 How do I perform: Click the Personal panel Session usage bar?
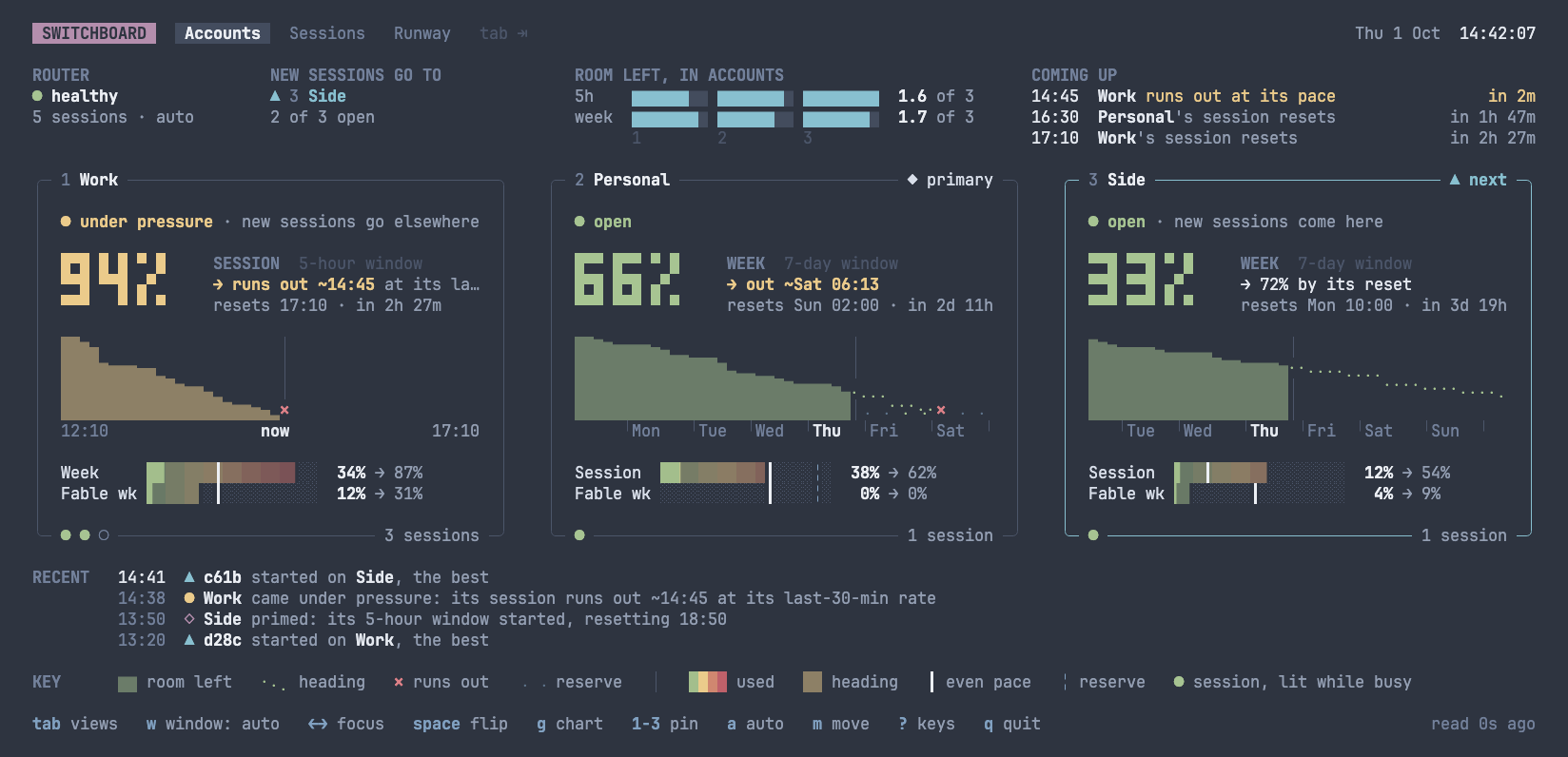coord(746,473)
